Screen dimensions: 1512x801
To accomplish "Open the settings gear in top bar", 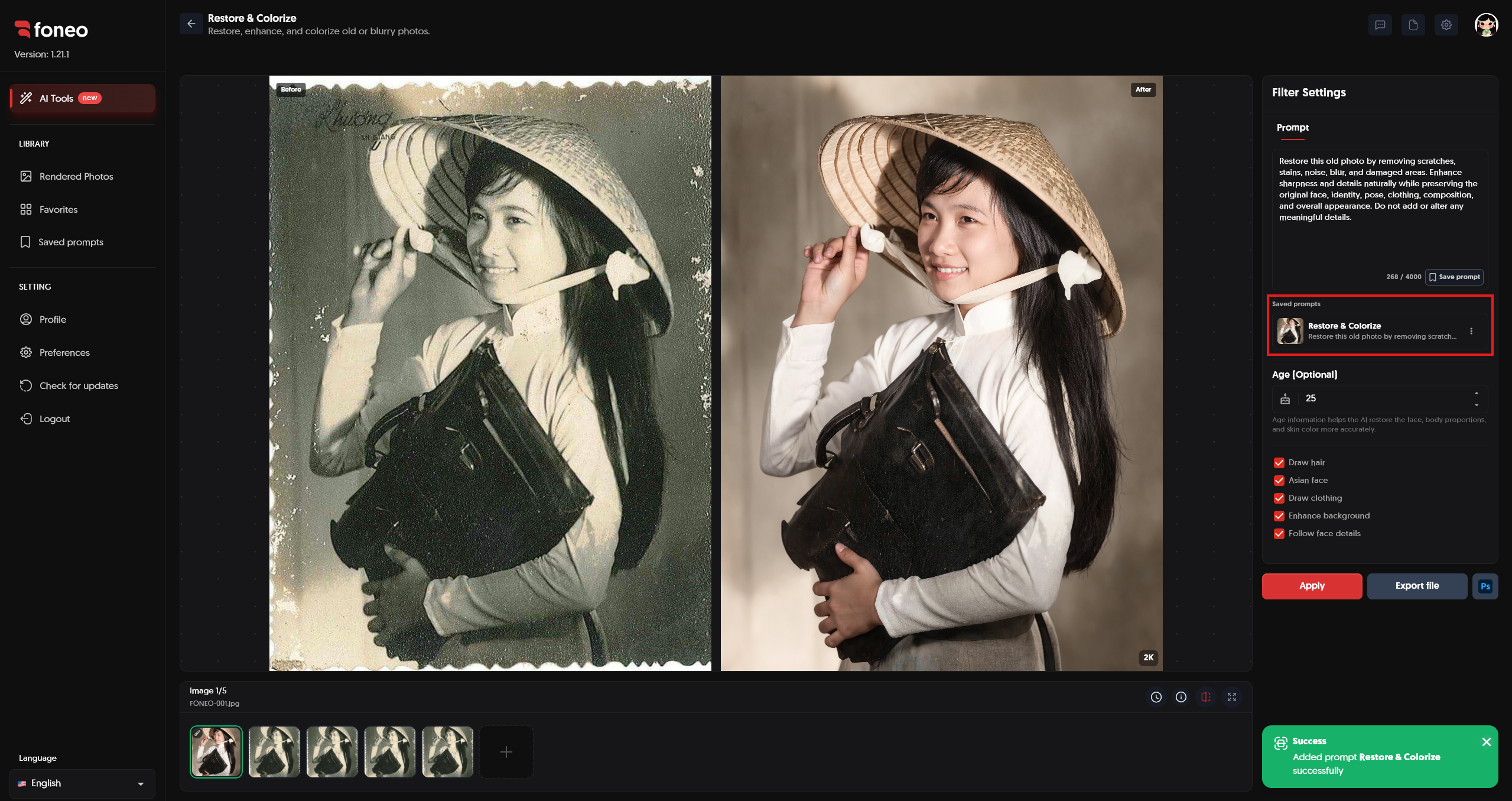I will click(x=1446, y=25).
